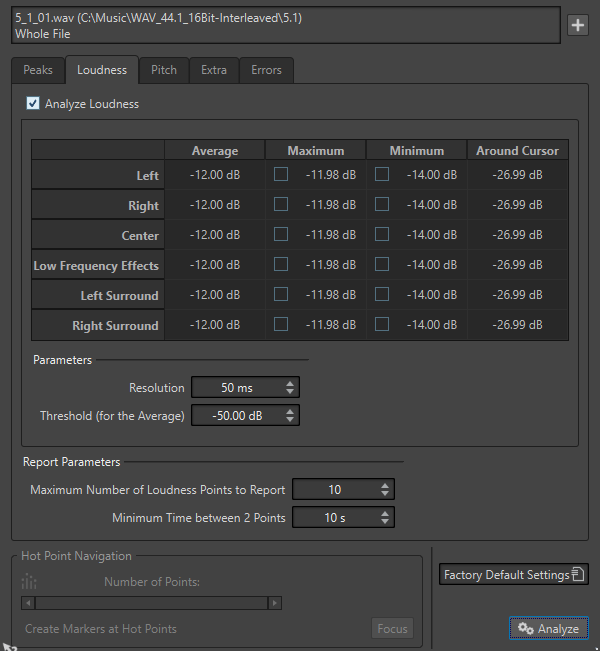Open the Pitch tab
Screen dimensions: 600x651
pos(164,70)
